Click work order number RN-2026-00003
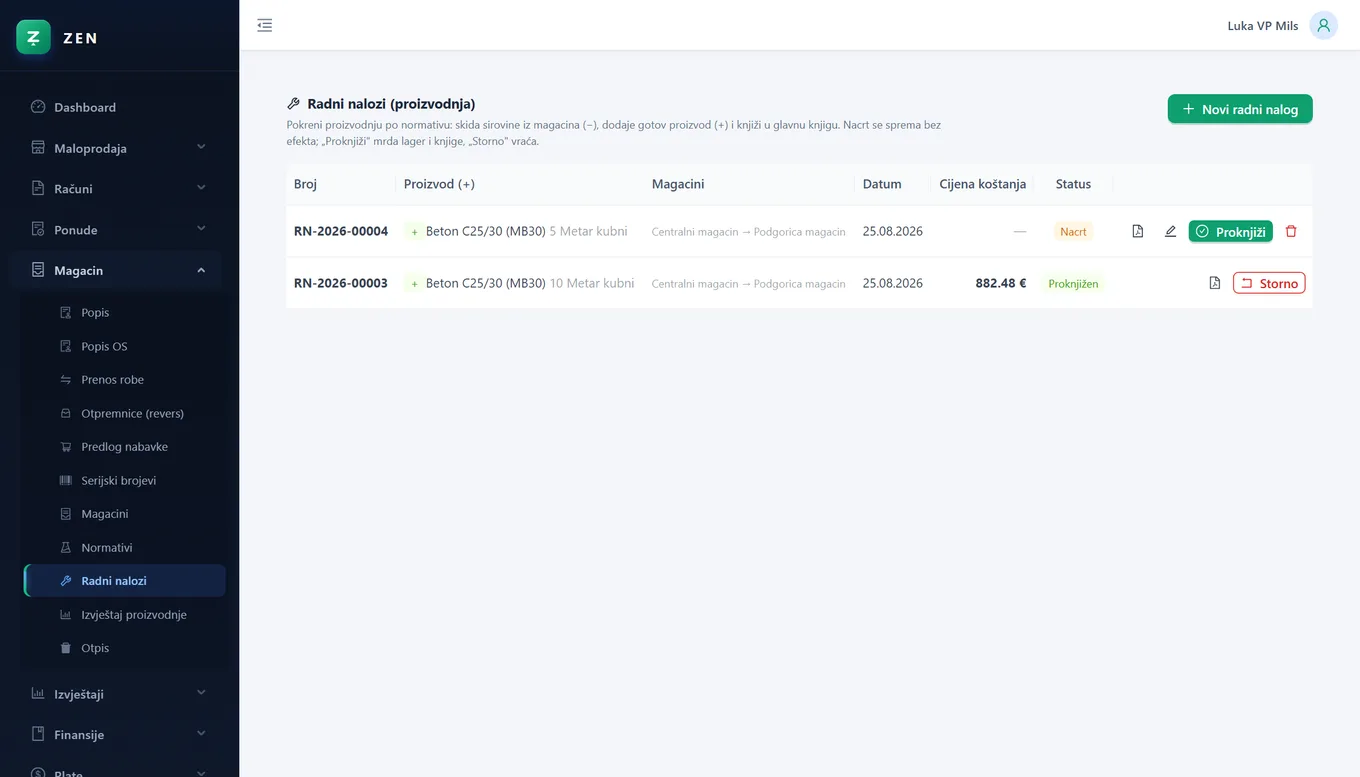 pos(341,283)
